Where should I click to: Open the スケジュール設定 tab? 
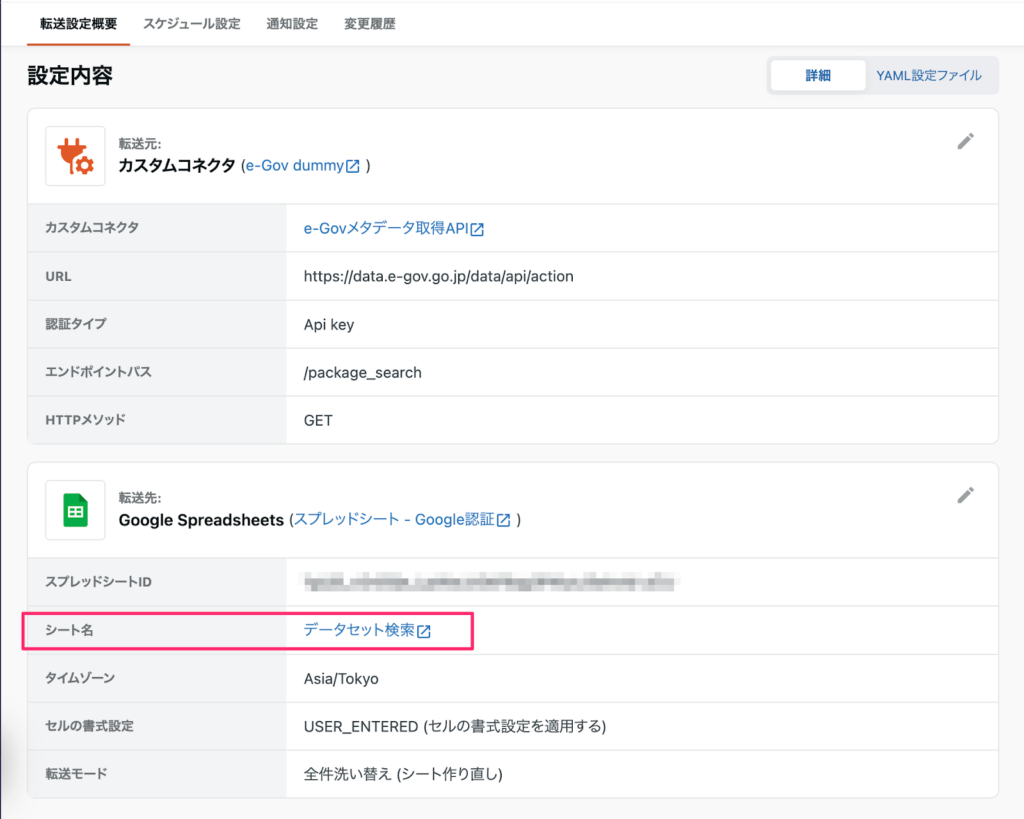pos(192,24)
